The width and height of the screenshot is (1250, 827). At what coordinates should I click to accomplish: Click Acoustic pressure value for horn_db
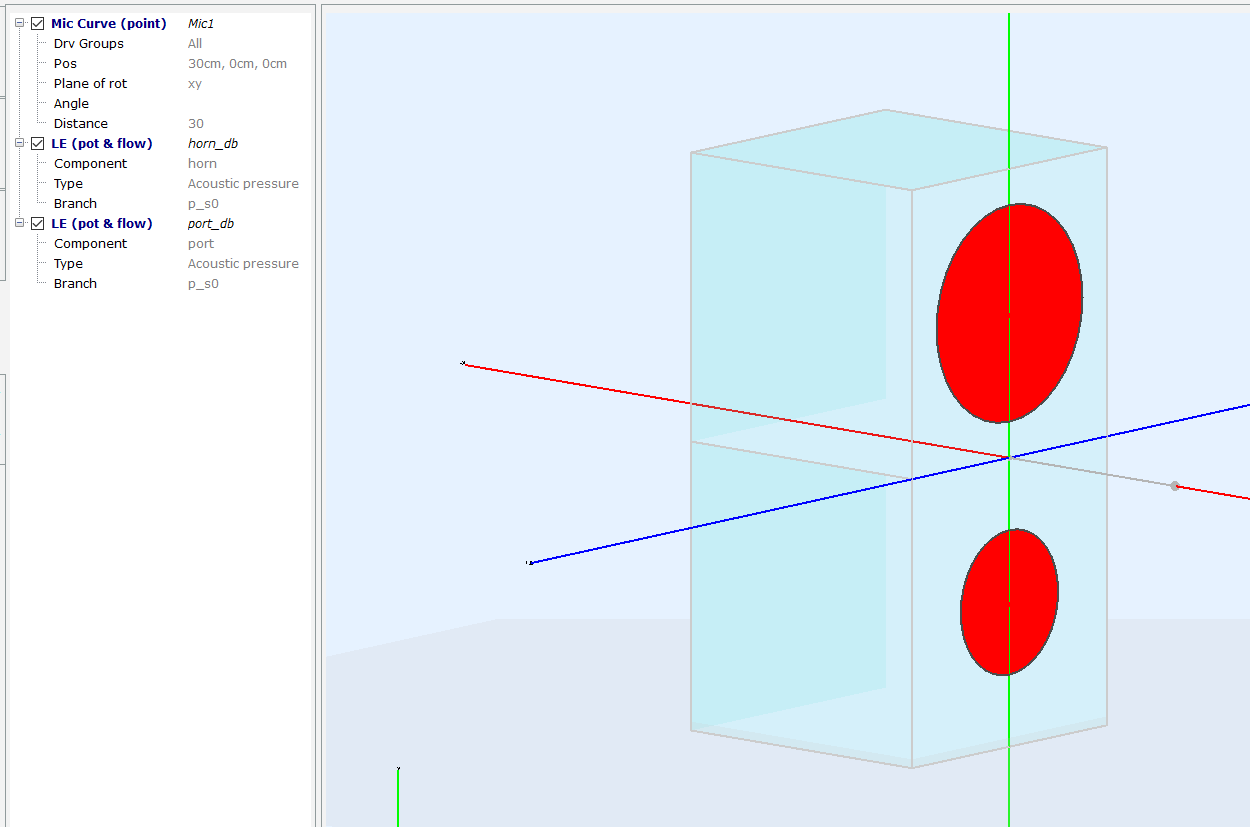click(x=243, y=183)
